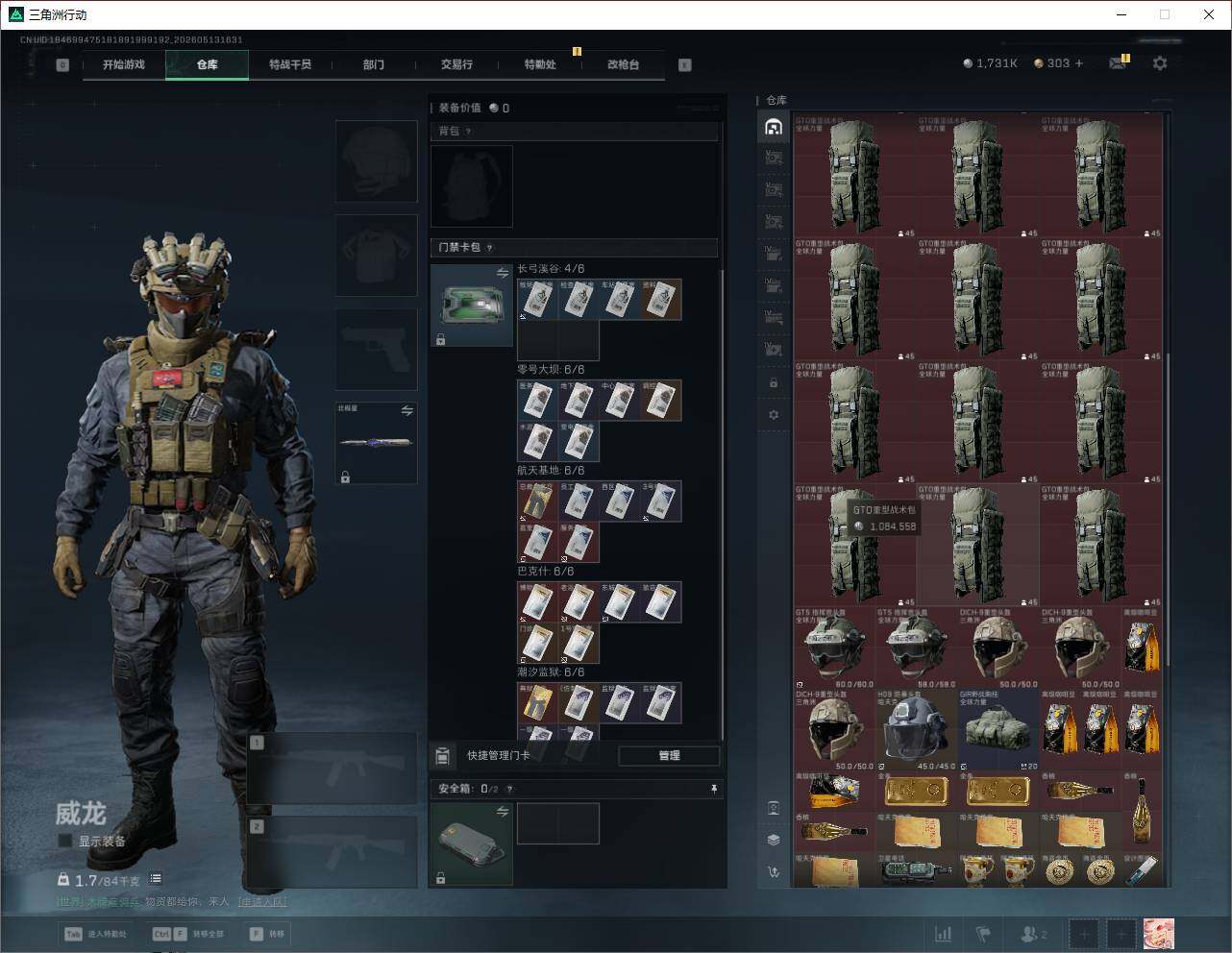Screen dimensions: 1232x953
Task: Switch to the 仓库 tab
Action: [208, 64]
